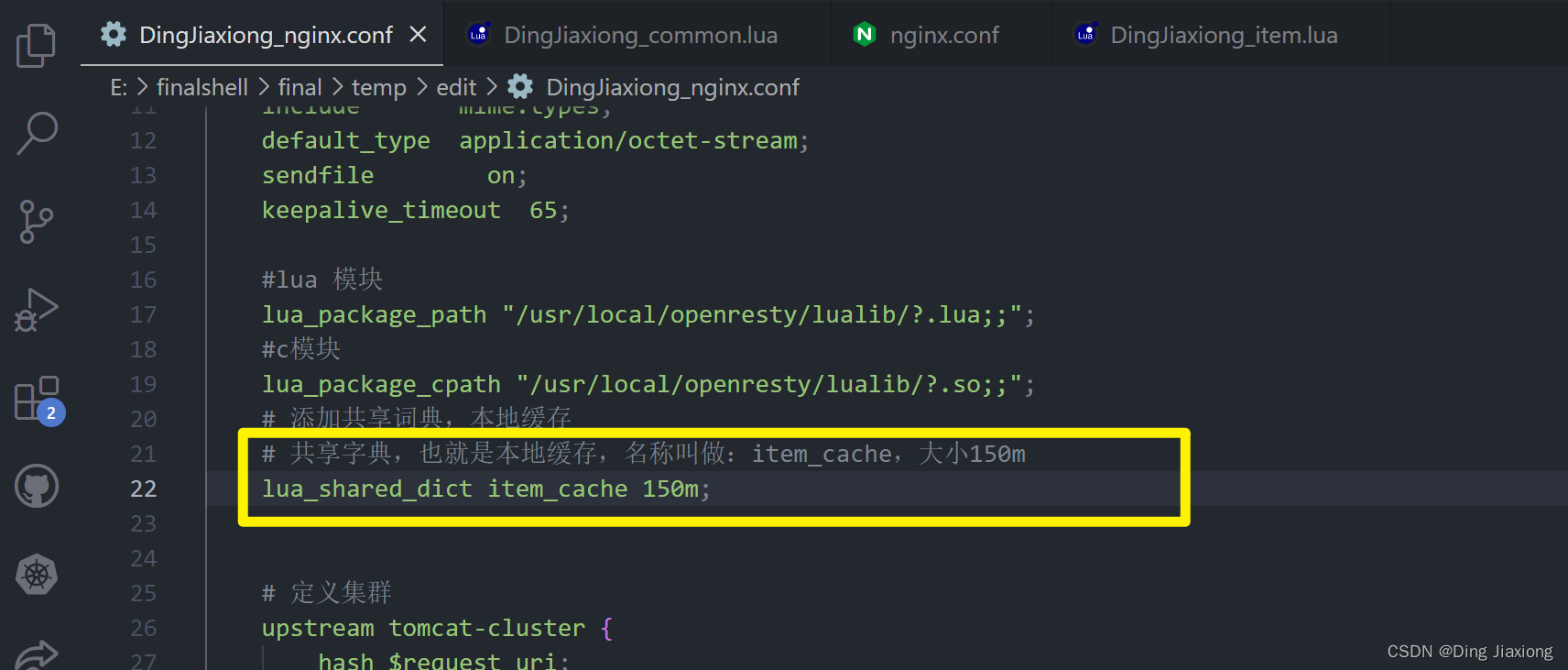Open the Source Control view
1568x670 pixels.
(36, 222)
